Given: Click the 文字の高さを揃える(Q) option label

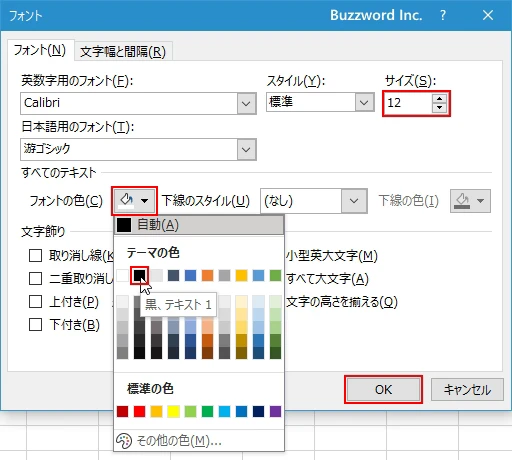Looking at the screenshot, I should coord(342,302).
